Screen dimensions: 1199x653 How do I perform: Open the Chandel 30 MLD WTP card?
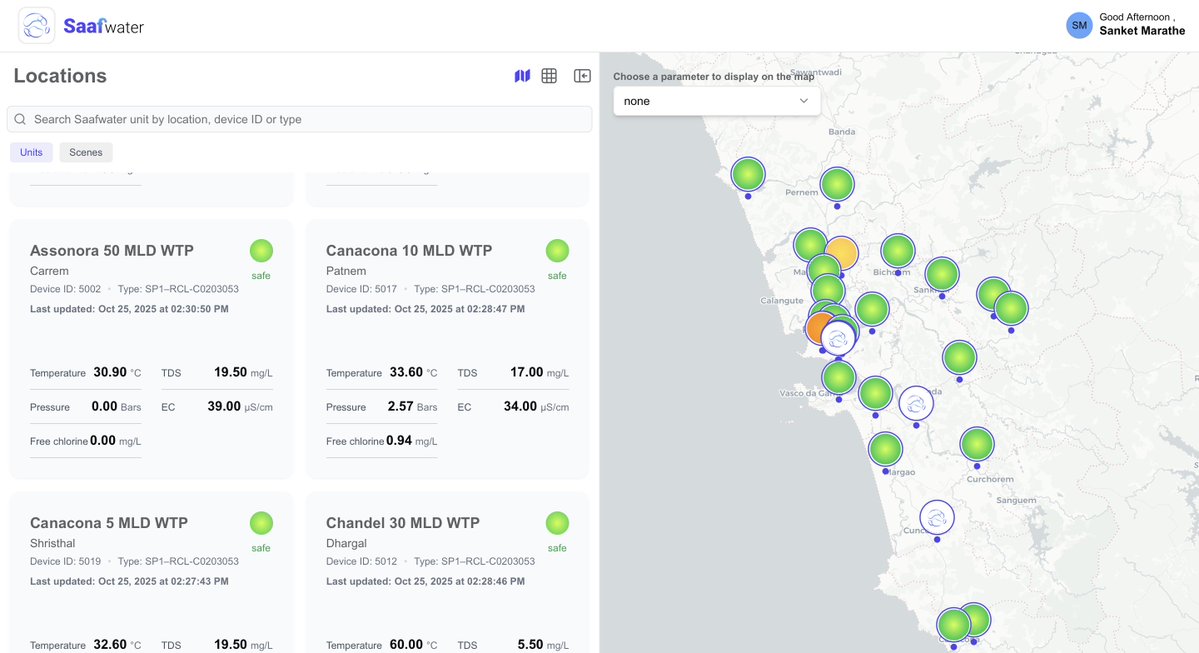[x=447, y=573]
